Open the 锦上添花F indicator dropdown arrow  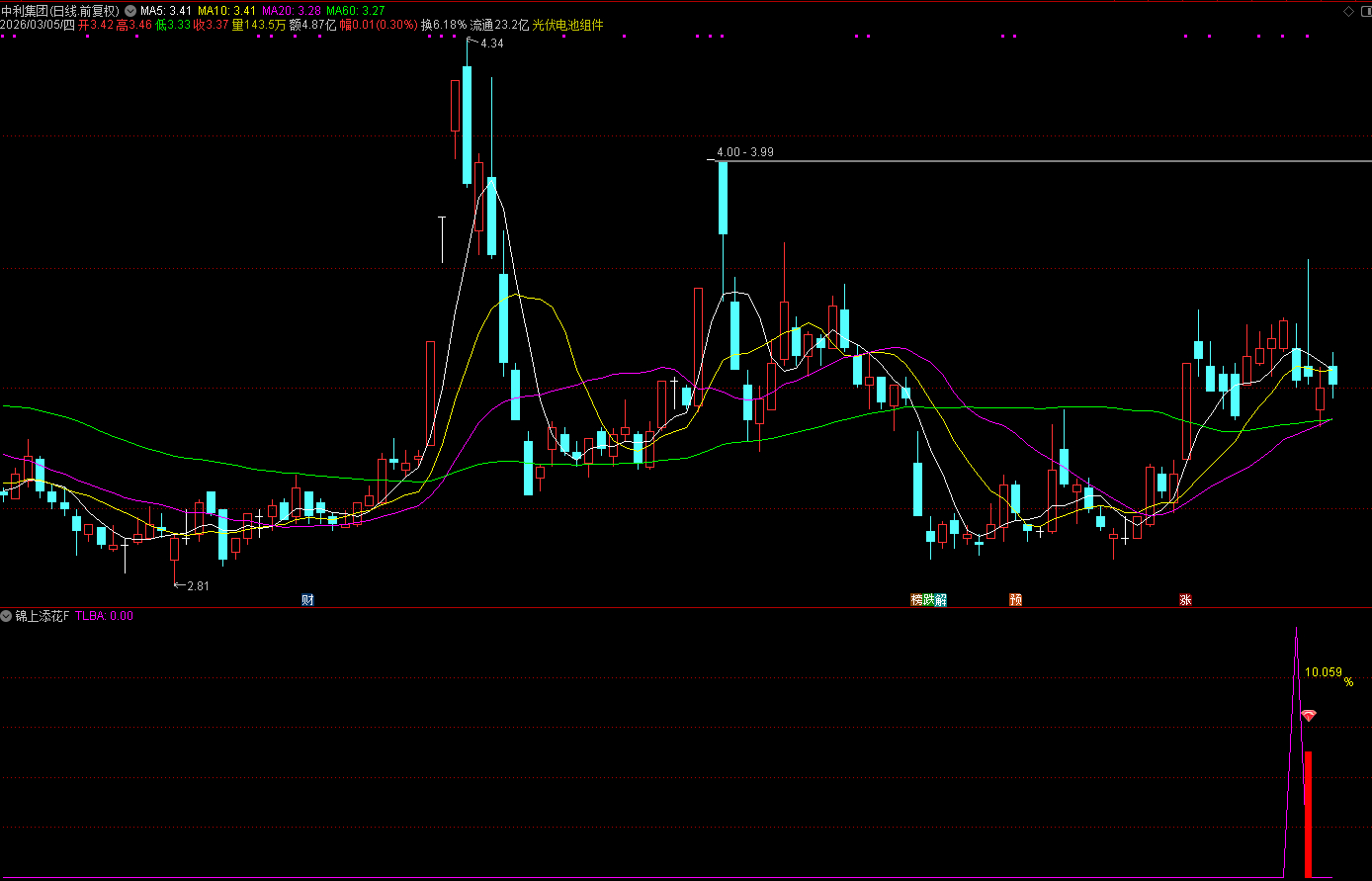pos(7,616)
